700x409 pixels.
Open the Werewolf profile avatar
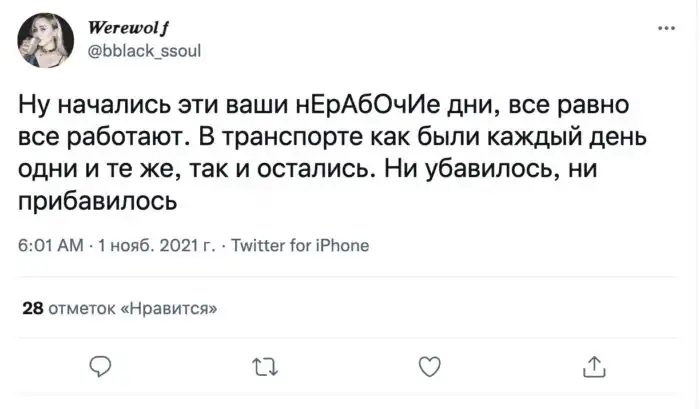coord(43,38)
